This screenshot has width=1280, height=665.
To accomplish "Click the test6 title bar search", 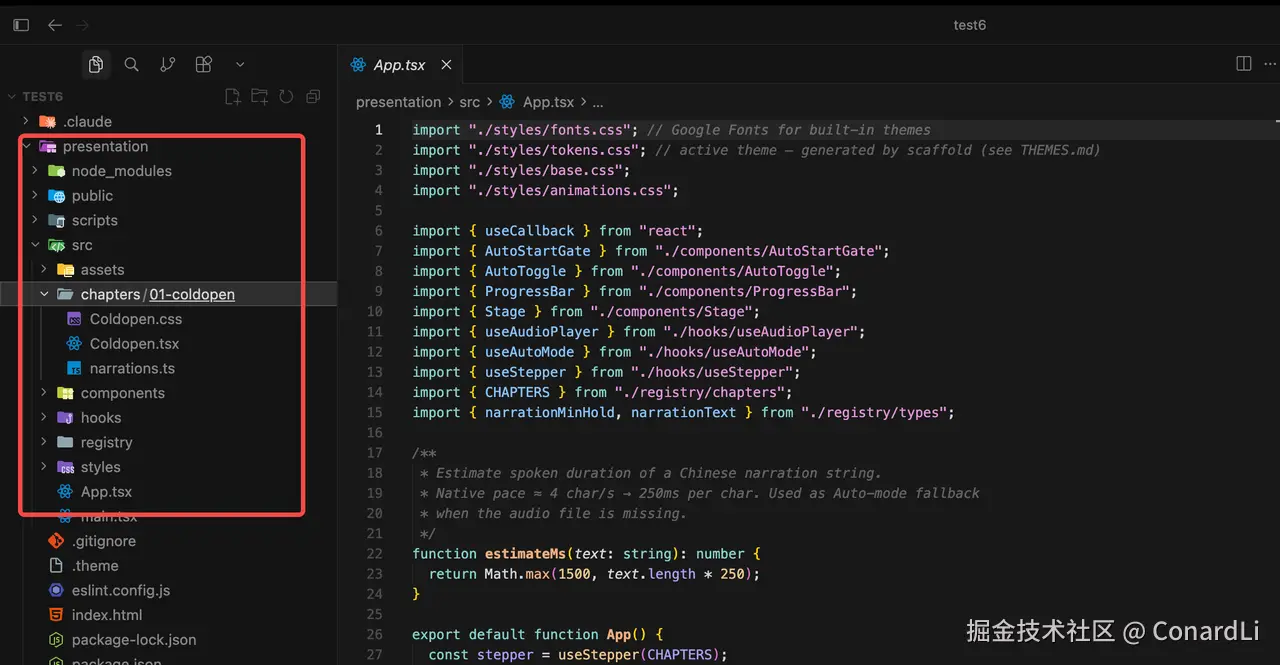I will 969,25.
